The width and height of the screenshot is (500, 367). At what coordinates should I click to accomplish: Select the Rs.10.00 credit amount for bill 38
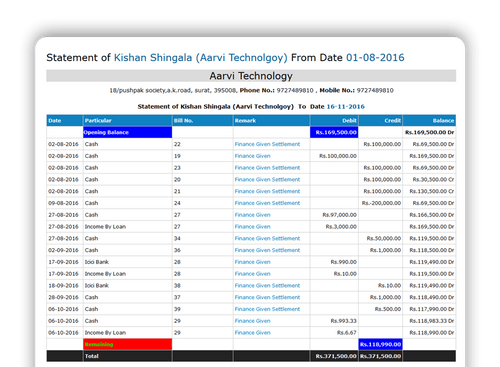click(389, 285)
